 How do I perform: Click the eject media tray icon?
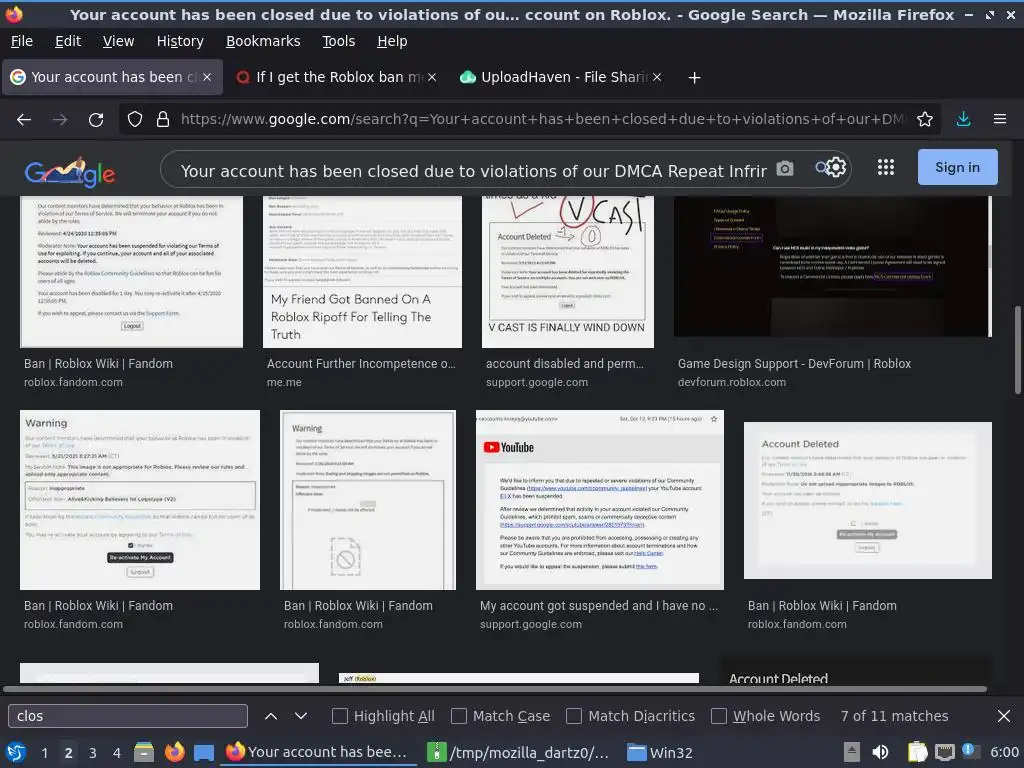click(852, 752)
